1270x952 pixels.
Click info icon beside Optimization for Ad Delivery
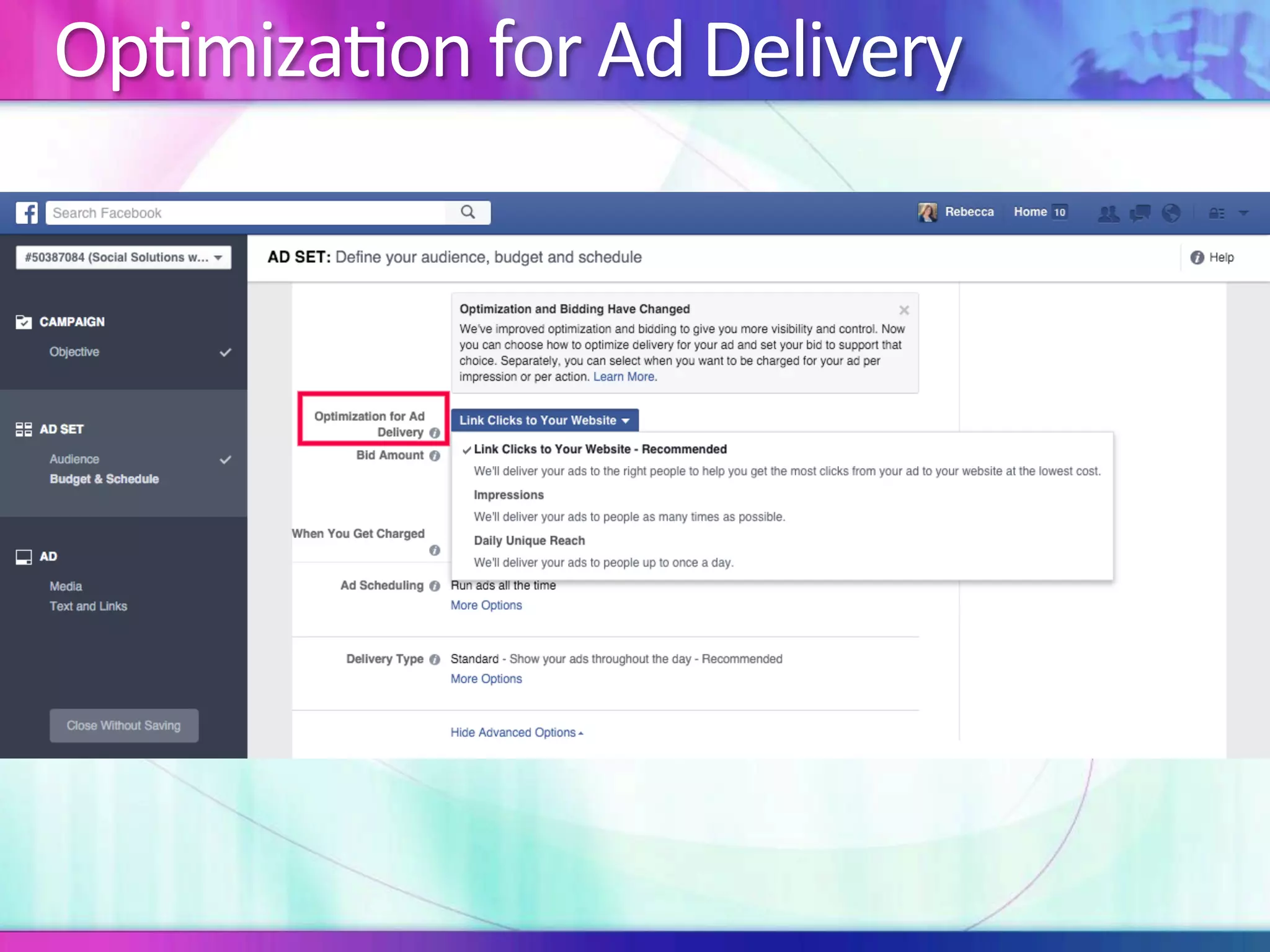click(x=435, y=433)
